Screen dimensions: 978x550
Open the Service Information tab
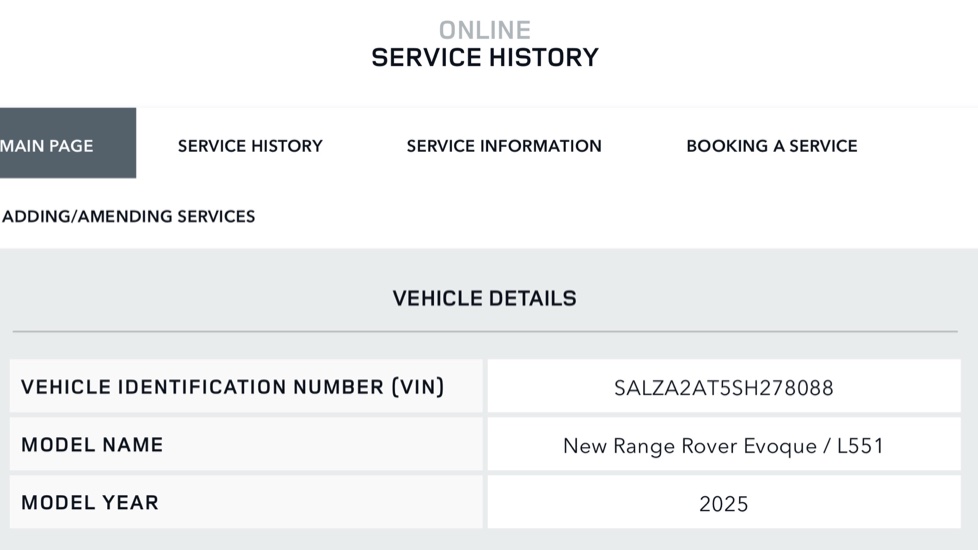click(504, 146)
